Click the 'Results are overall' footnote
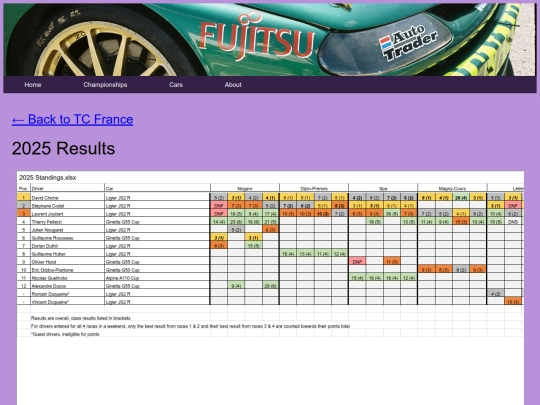540x405 pixels. 81,318
